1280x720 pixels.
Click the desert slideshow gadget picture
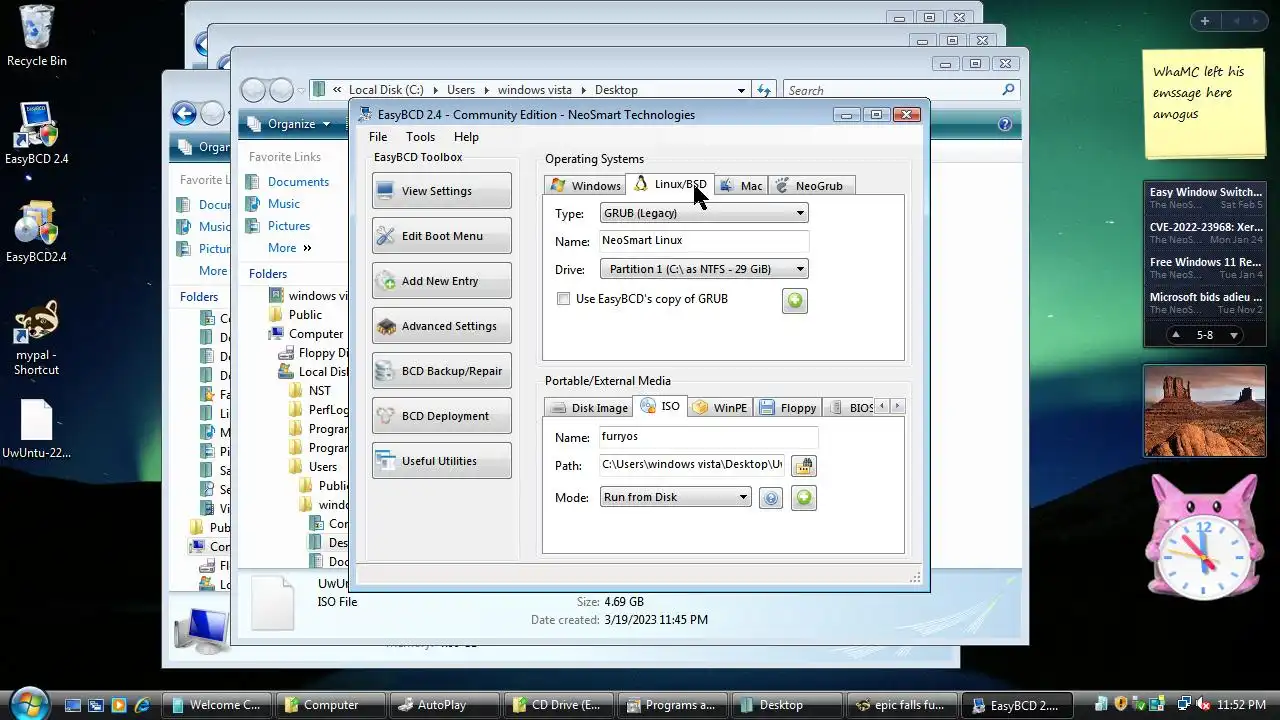coord(1205,411)
